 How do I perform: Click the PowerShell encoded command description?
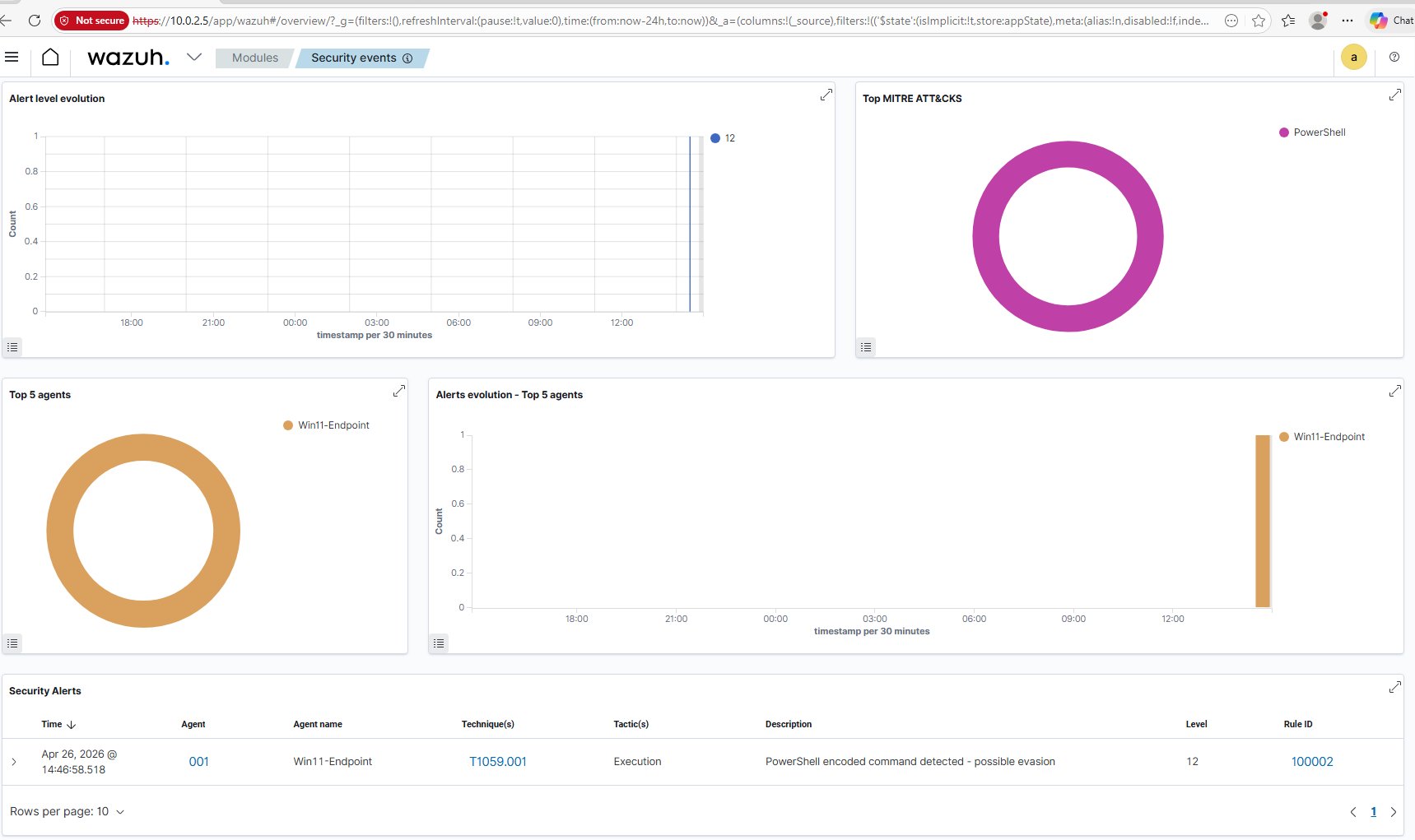[910, 762]
